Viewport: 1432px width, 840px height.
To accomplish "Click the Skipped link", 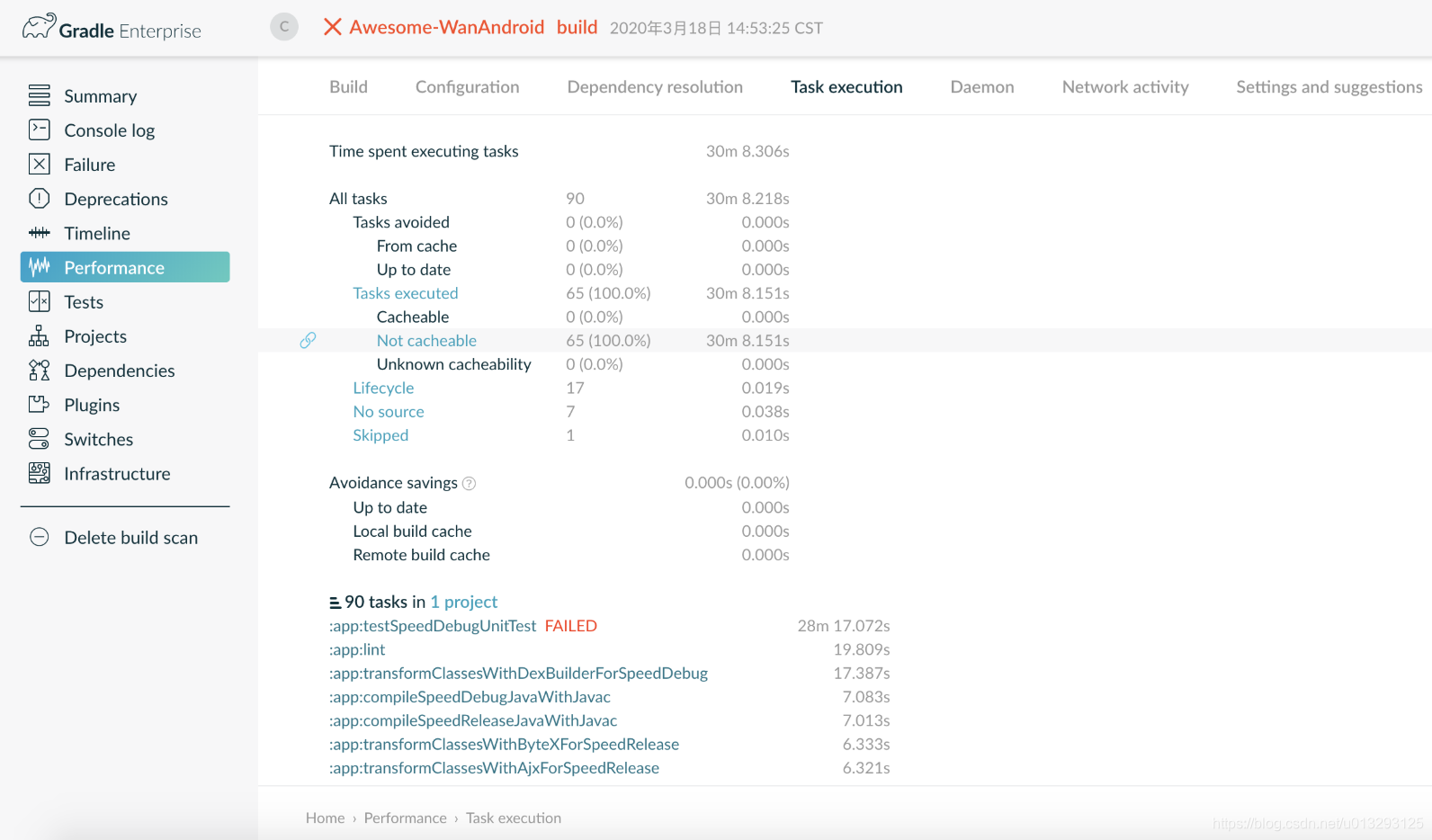I will click(380, 435).
